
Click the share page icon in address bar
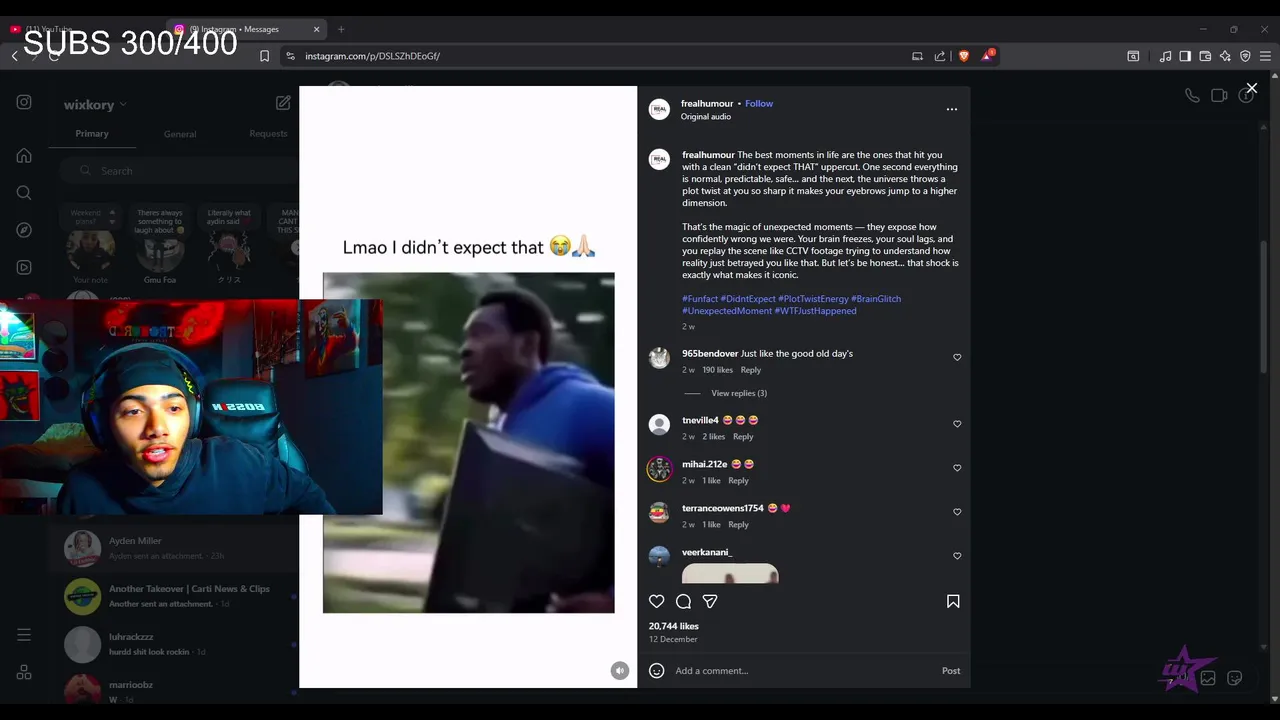point(940,56)
